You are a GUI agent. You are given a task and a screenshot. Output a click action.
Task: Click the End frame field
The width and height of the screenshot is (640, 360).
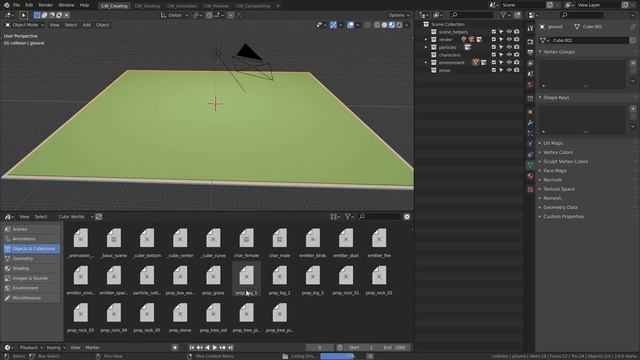coord(394,347)
